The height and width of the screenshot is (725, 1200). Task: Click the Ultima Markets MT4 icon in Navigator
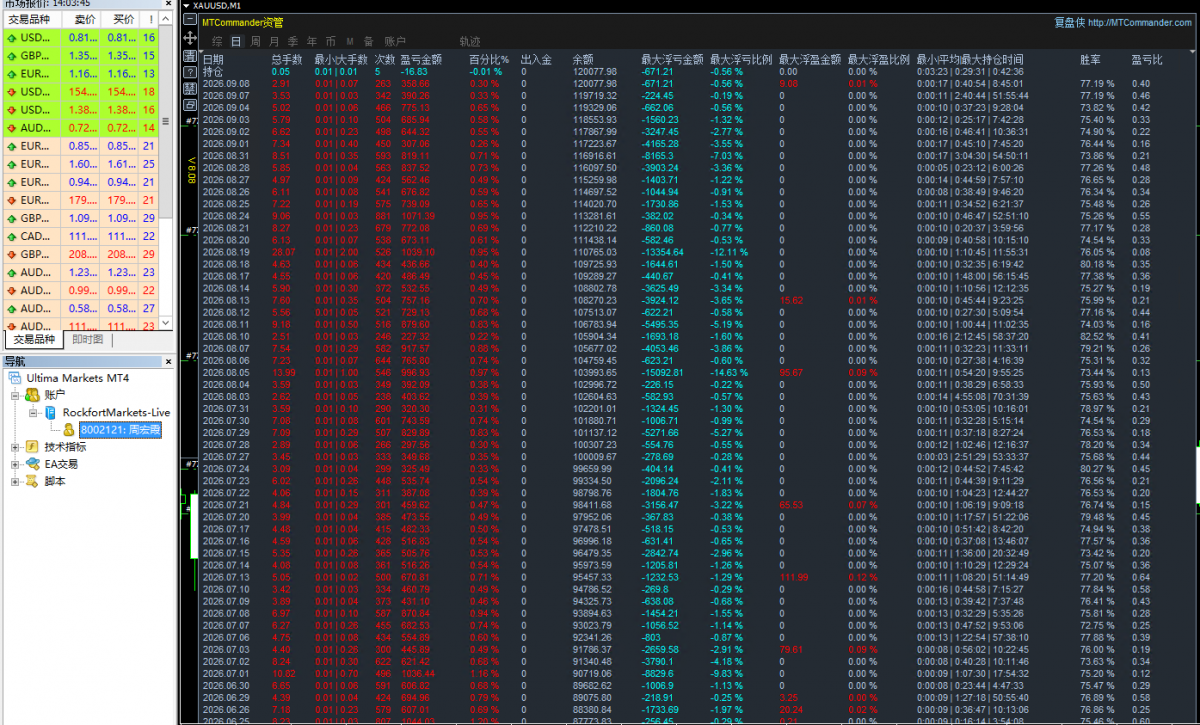point(17,378)
